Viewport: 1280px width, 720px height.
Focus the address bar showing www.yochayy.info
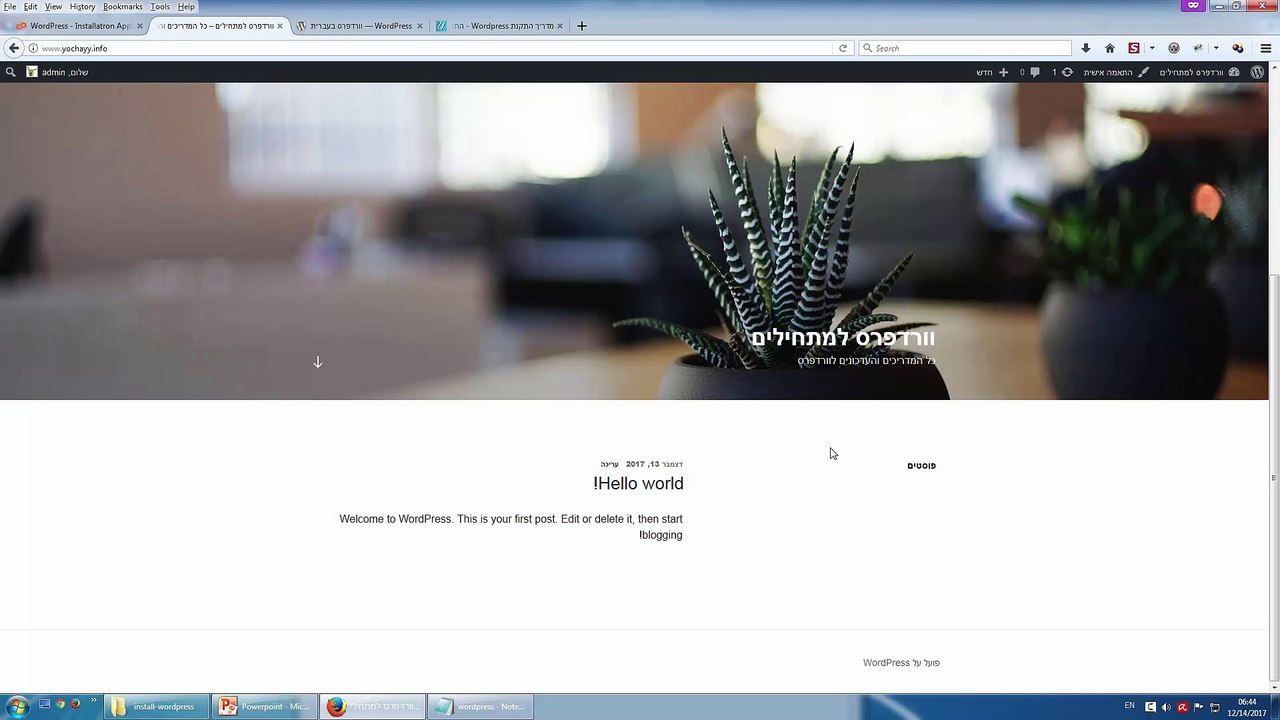(430, 48)
